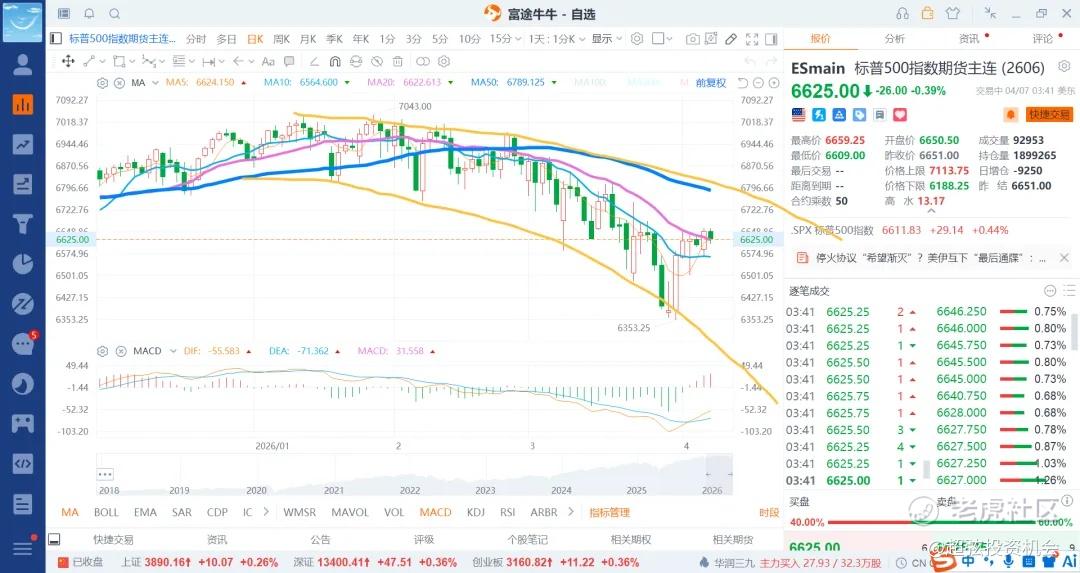Close the news headline banner
Viewport: 1080px width, 573px height.
[1063, 258]
